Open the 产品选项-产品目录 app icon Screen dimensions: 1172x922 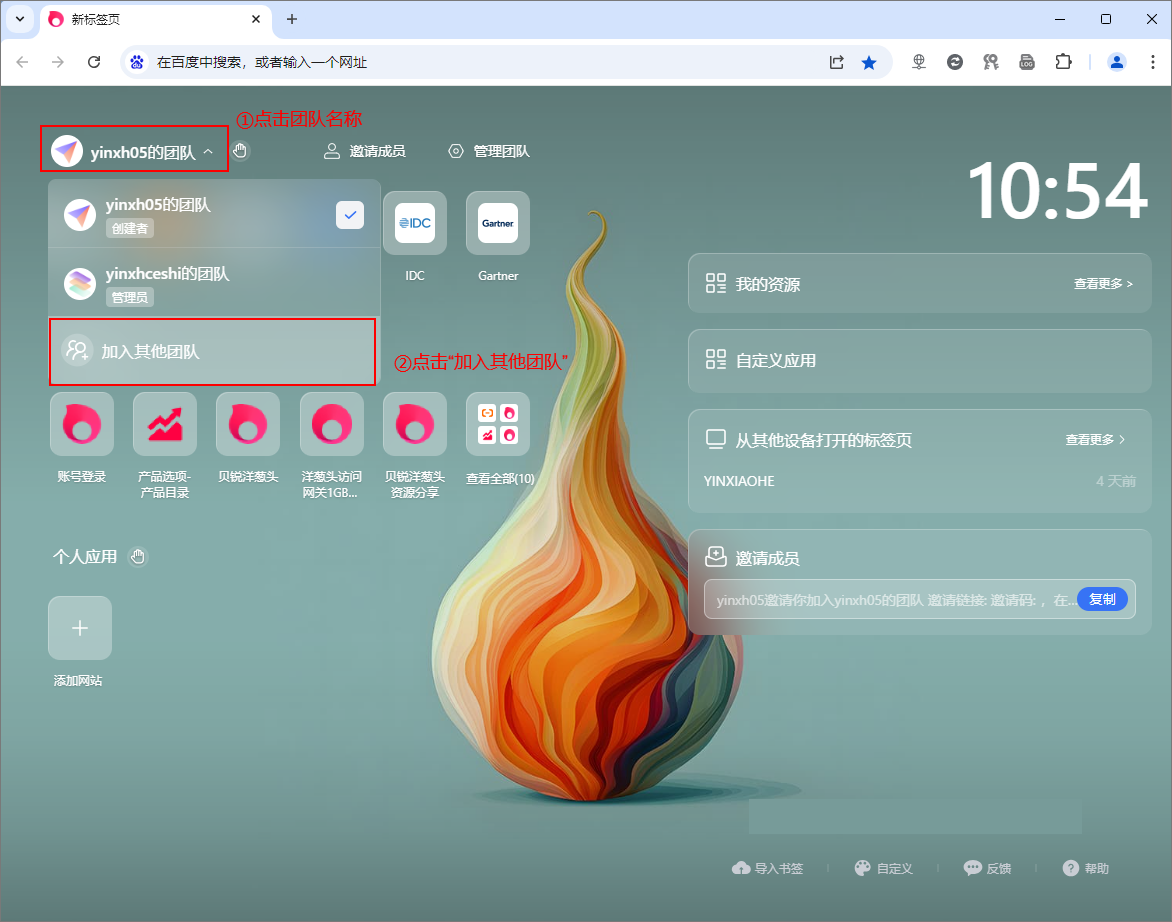click(x=164, y=424)
